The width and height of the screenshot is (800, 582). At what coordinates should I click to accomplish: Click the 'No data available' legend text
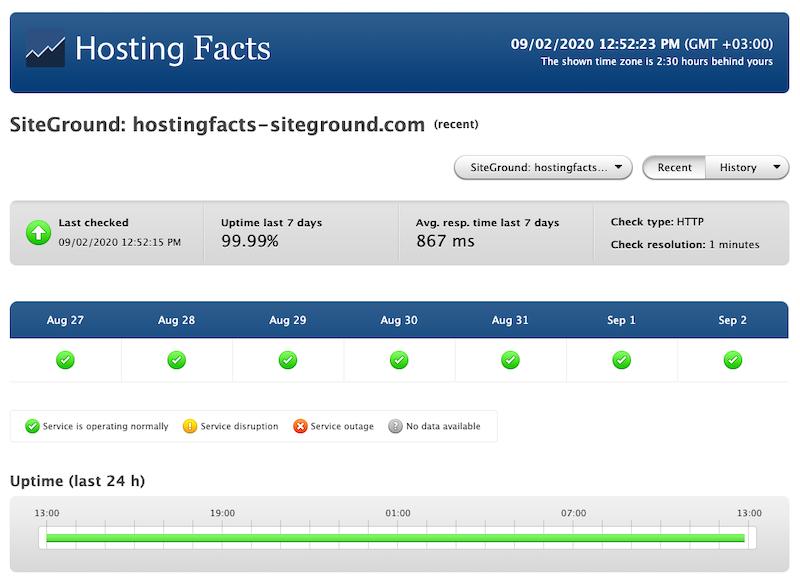click(443, 426)
